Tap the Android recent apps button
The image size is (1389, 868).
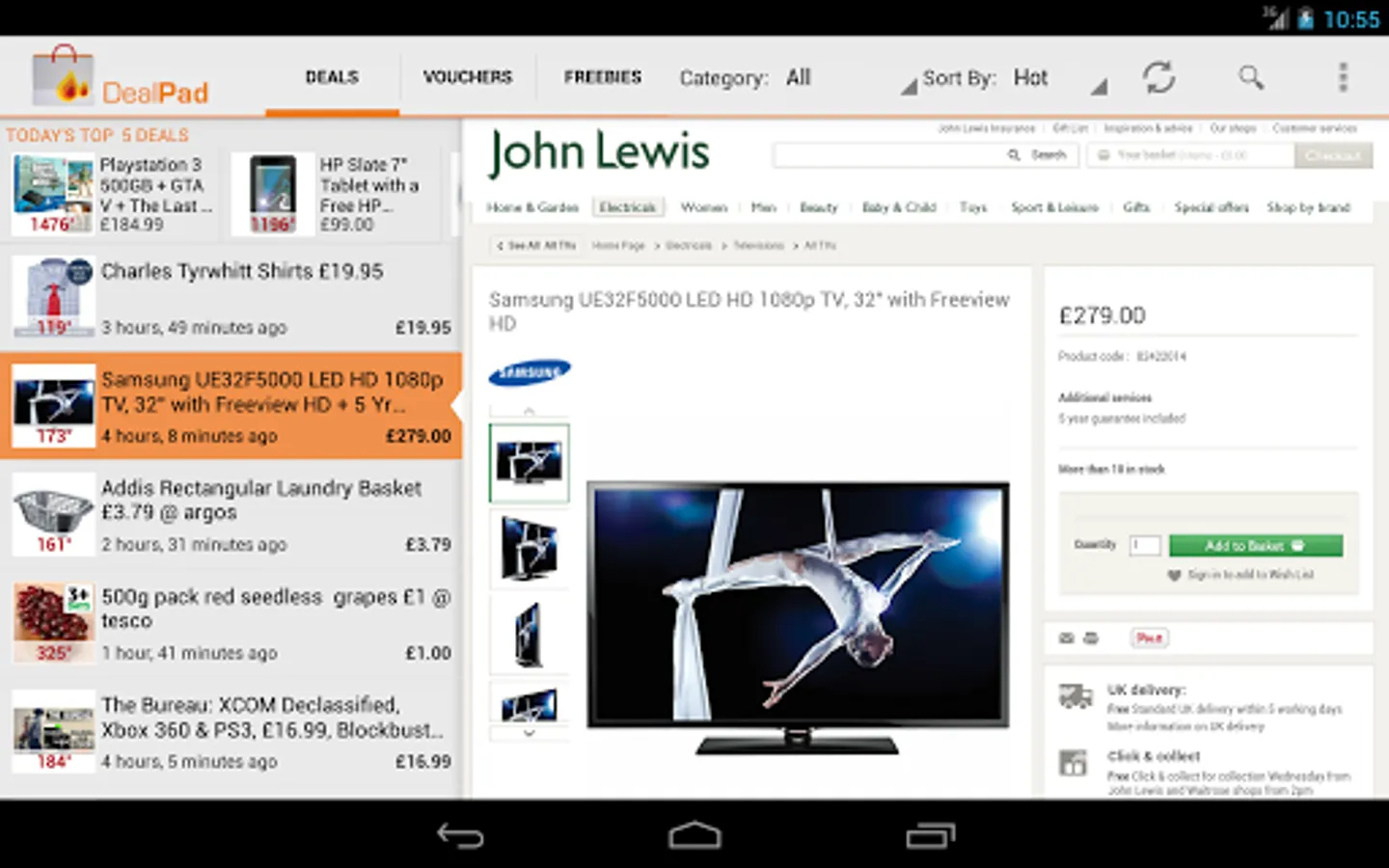pyautogui.click(x=930, y=835)
